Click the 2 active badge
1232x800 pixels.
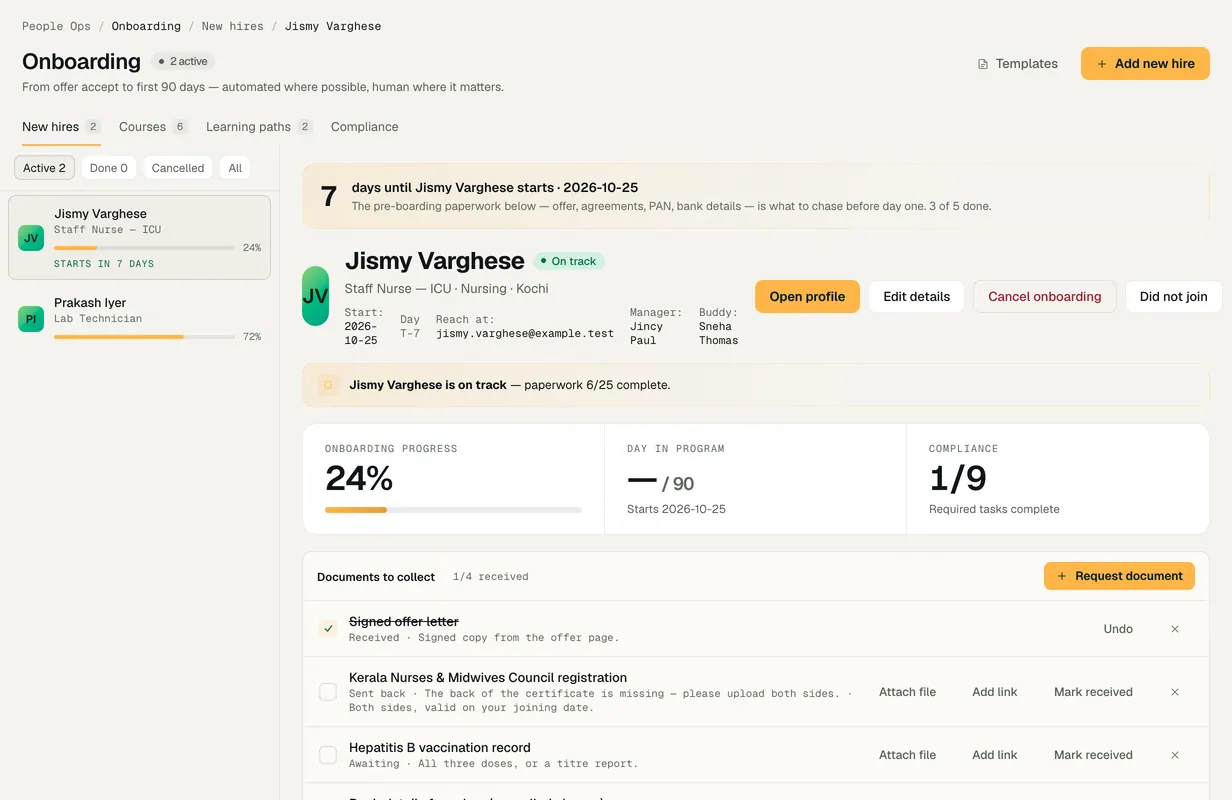pyautogui.click(x=183, y=62)
